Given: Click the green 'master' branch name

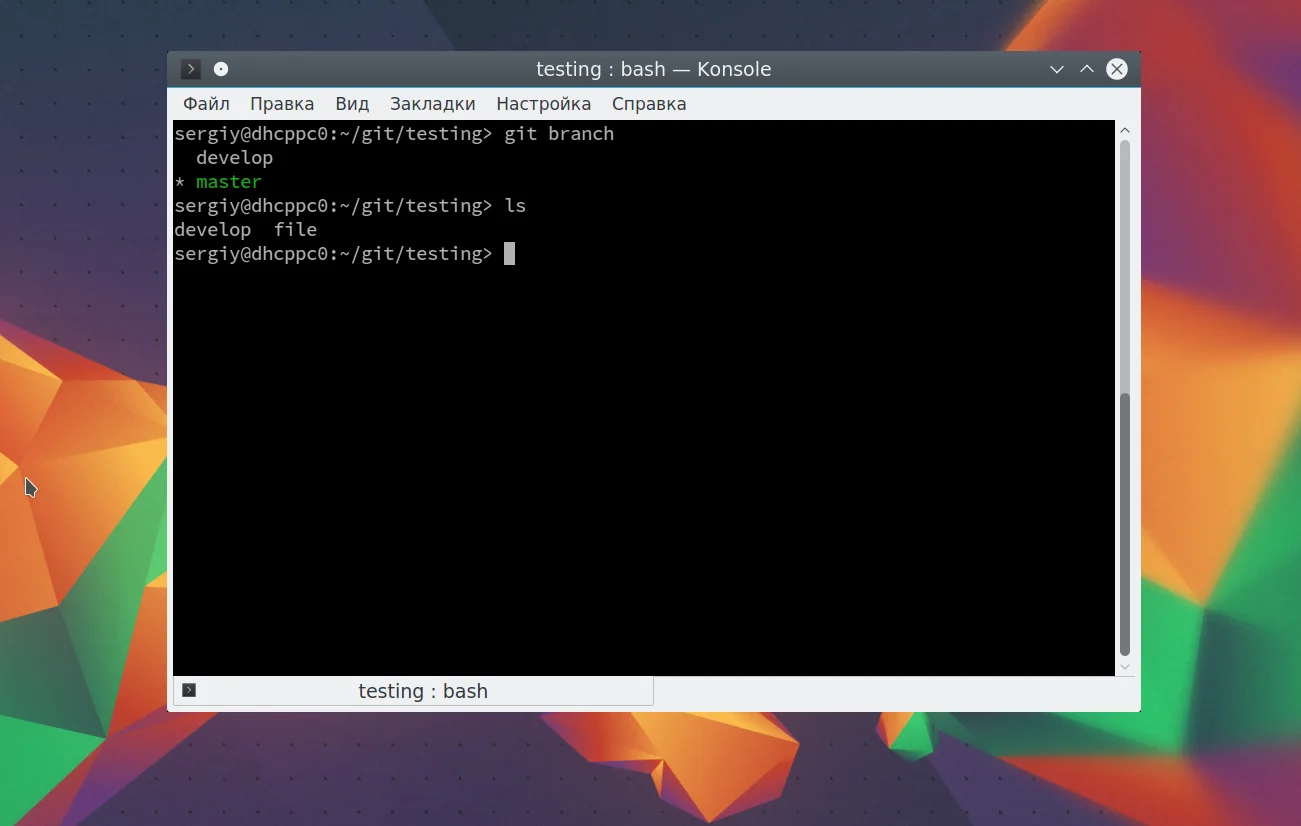Looking at the screenshot, I should tap(229, 182).
